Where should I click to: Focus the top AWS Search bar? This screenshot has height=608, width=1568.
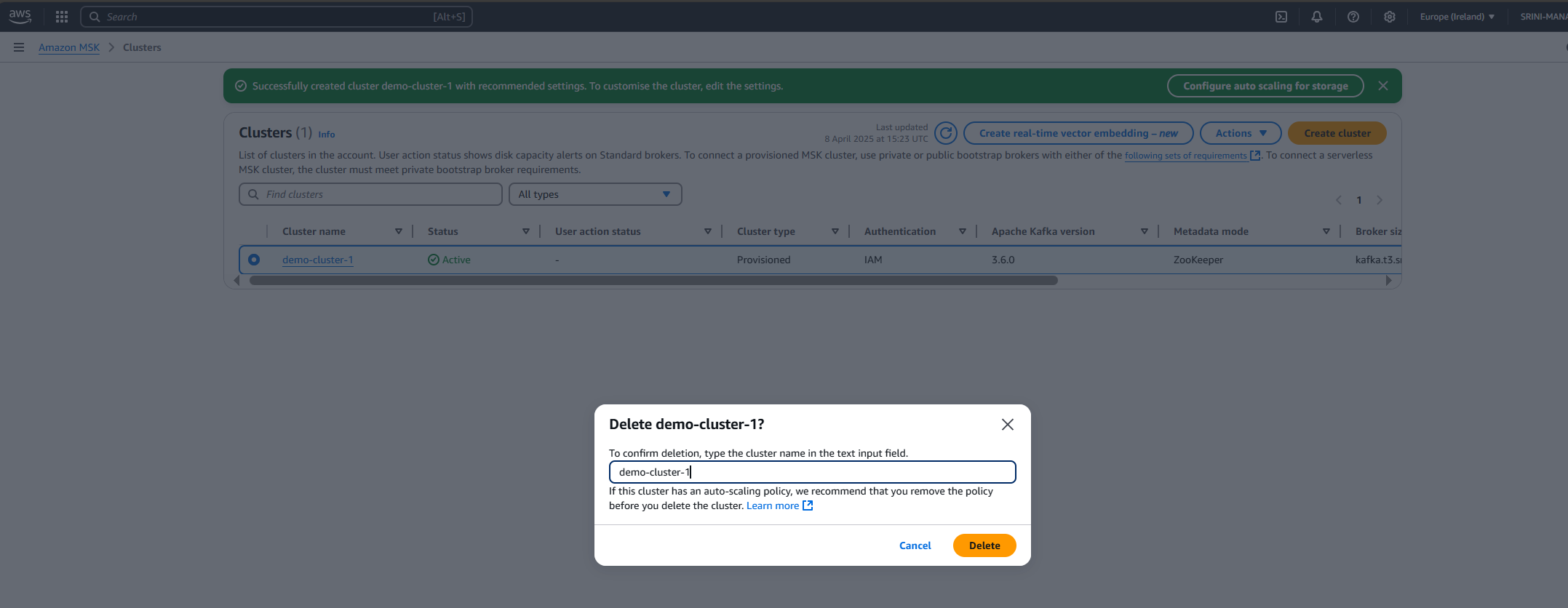(276, 17)
